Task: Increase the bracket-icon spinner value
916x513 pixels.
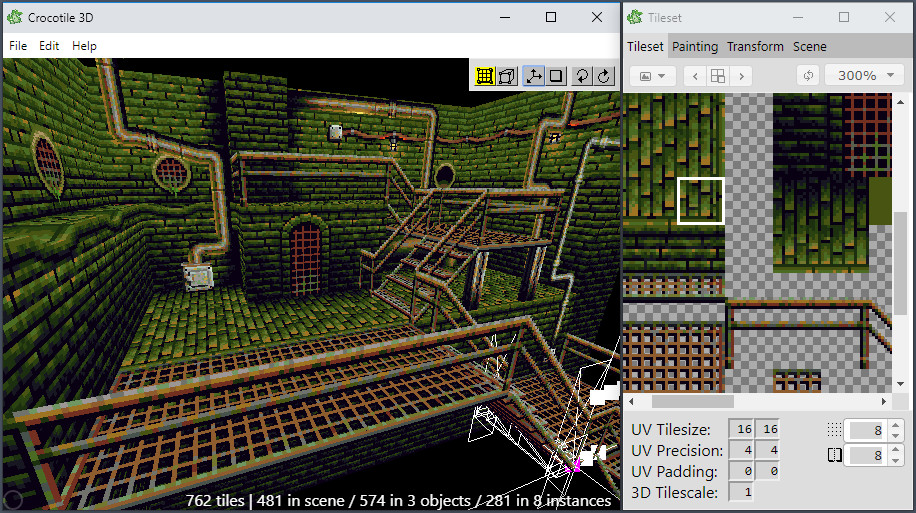Action: point(896,450)
